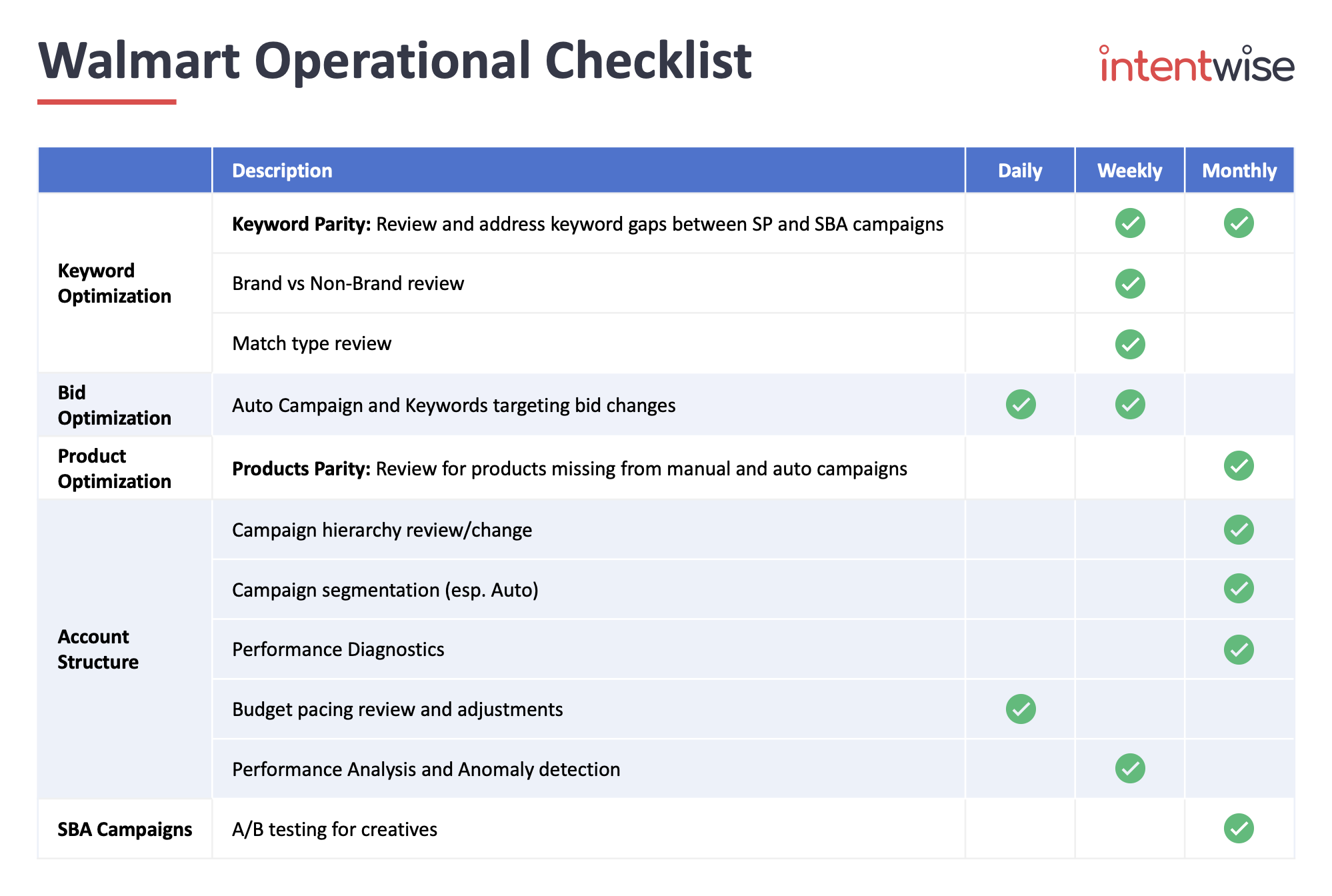
Task: Select the Weekly column header
Action: point(1129,171)
